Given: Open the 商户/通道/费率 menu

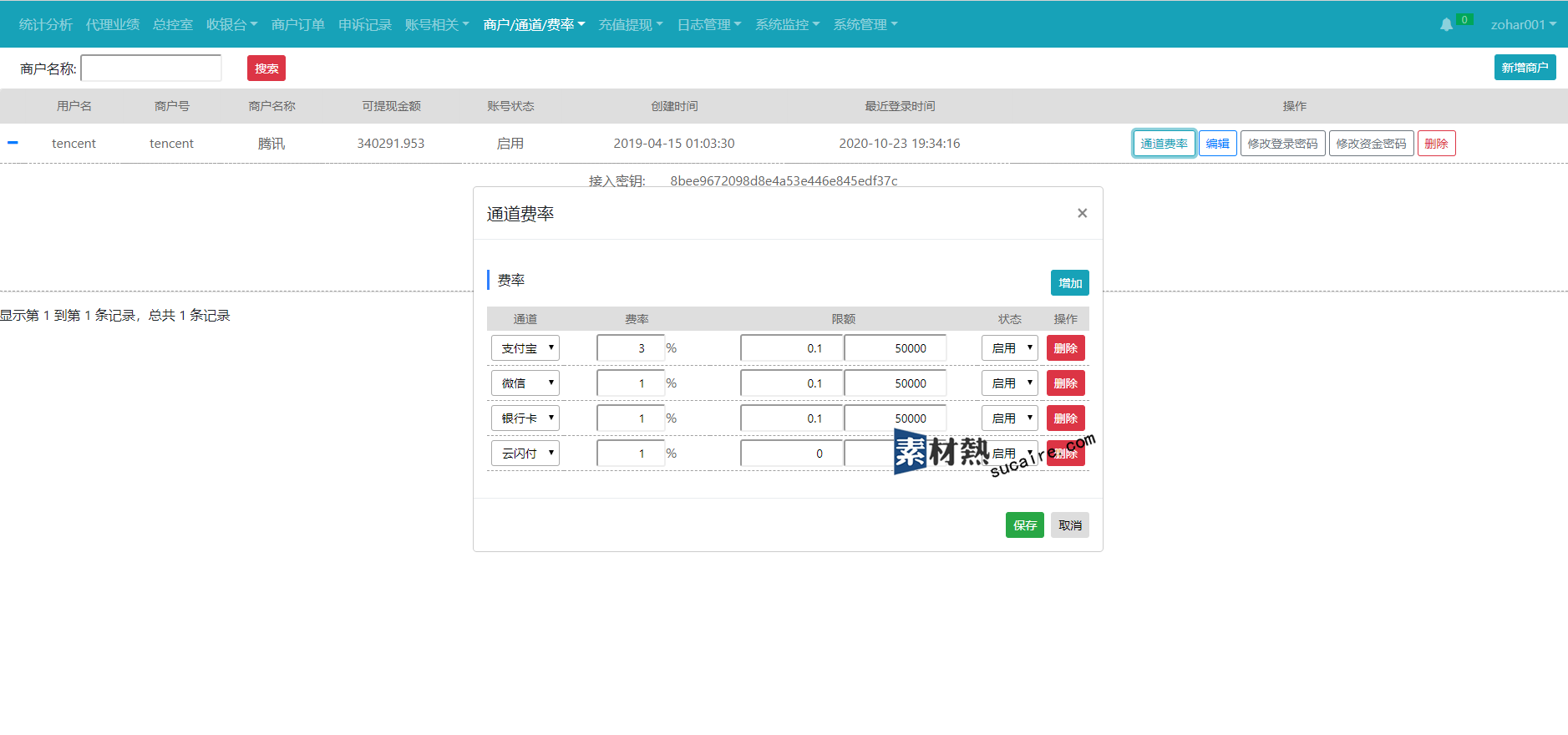Looking at the screenshot, I should pyautogui.click(x=534, y=25).
